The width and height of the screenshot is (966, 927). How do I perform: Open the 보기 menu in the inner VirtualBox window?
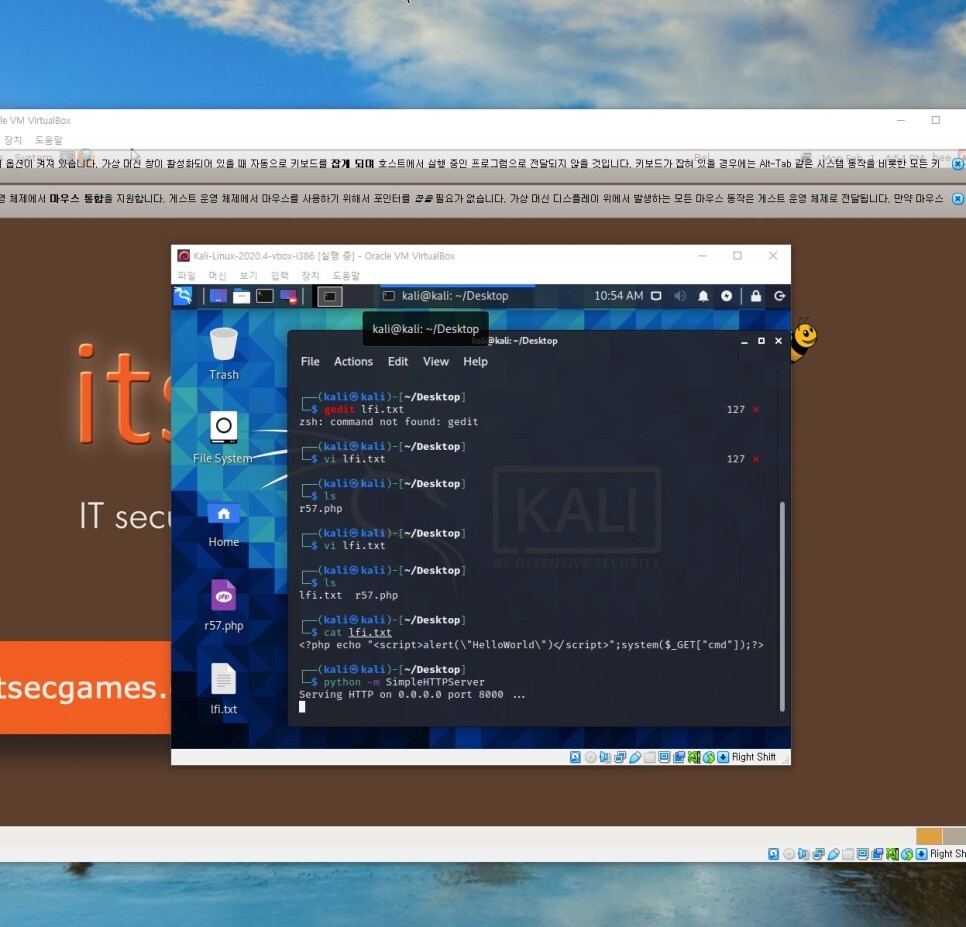click(248, 275)
